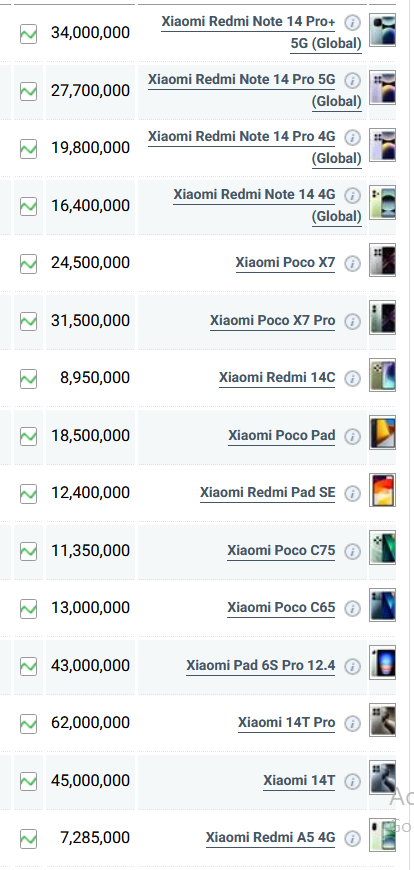The width and height of the screenshot is (414, 870).
Task: Open price chart for Xiaomi Redmi 14C
Action: (28, 379)
